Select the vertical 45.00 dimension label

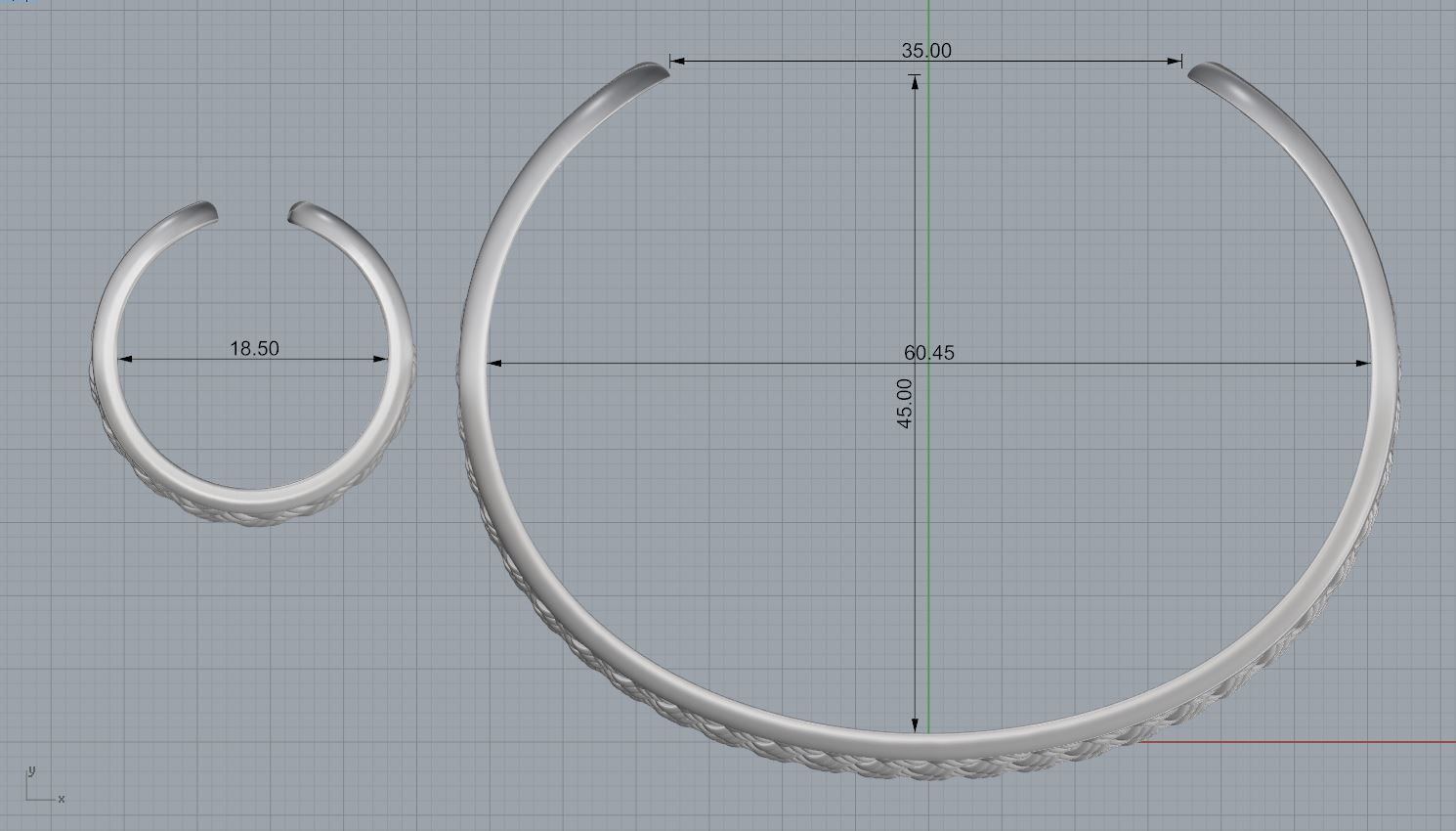click(x=905, y=403)
